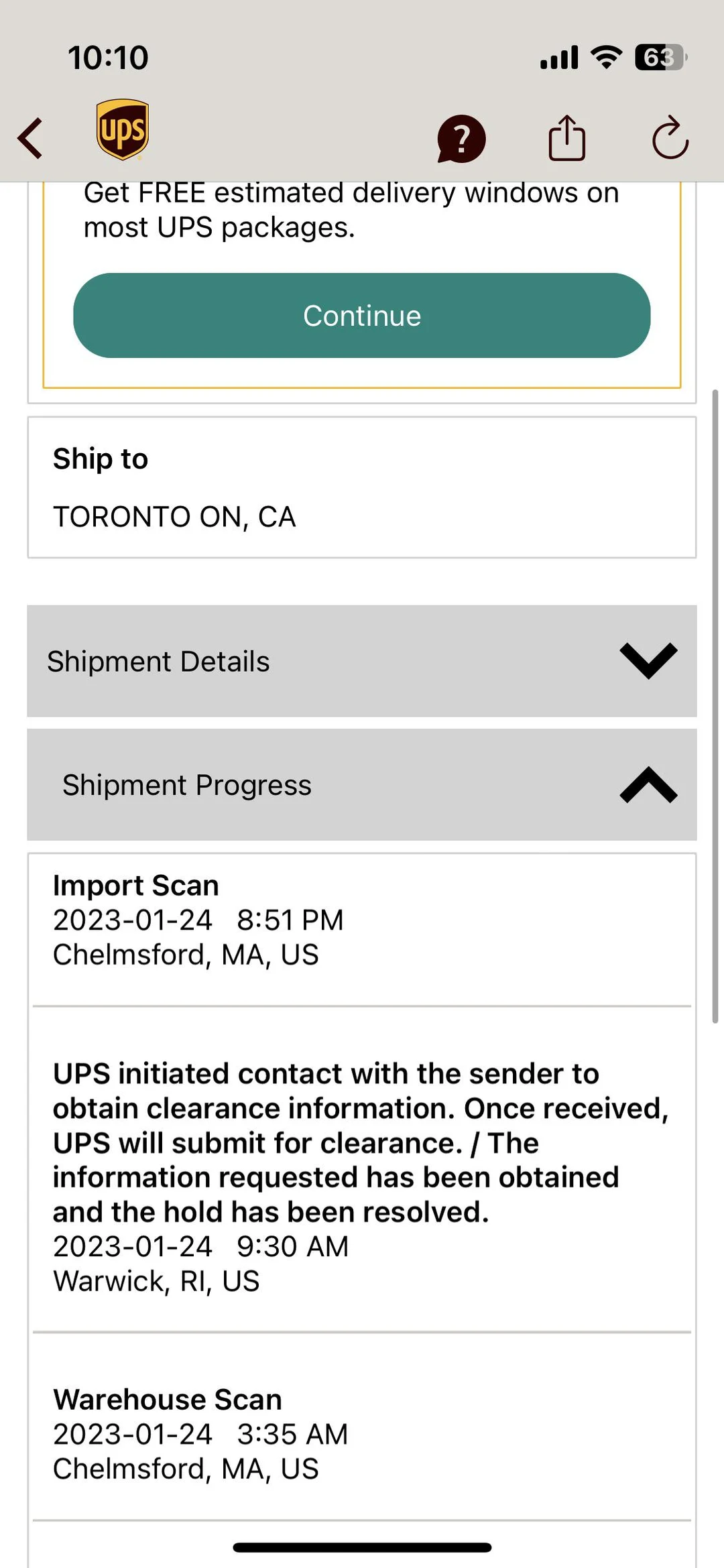Tap the chevron next to Shipment Details
Screen dimensions: 724x1568
click(648, 661)
